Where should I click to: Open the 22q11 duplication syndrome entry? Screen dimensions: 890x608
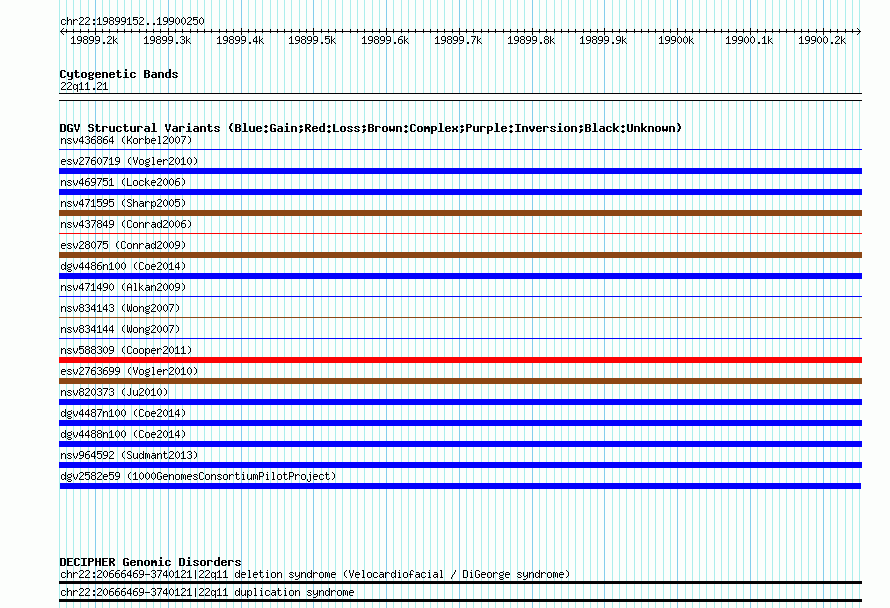click(207, 593)
